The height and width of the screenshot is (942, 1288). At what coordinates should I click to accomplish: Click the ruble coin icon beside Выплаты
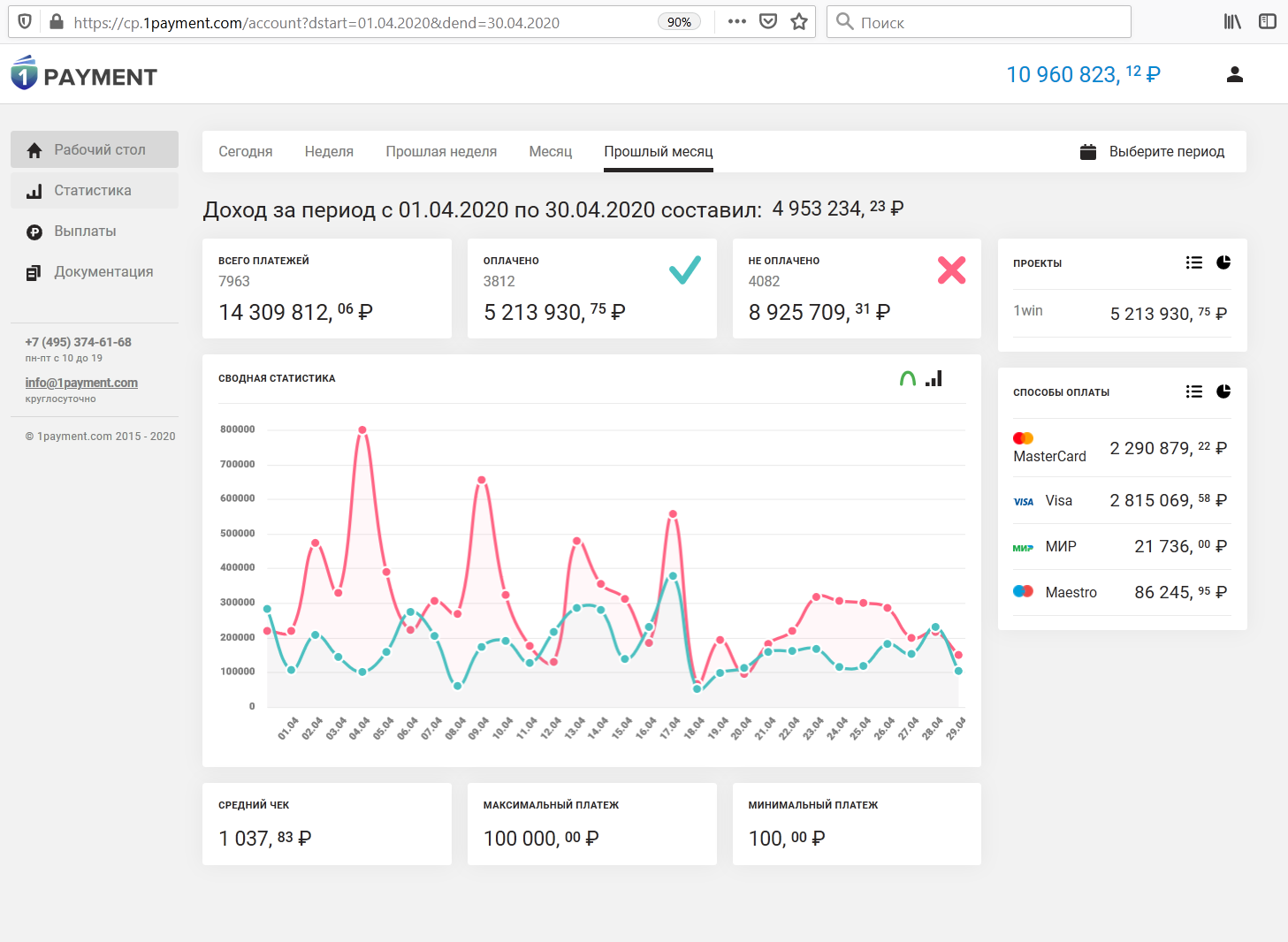34,232
